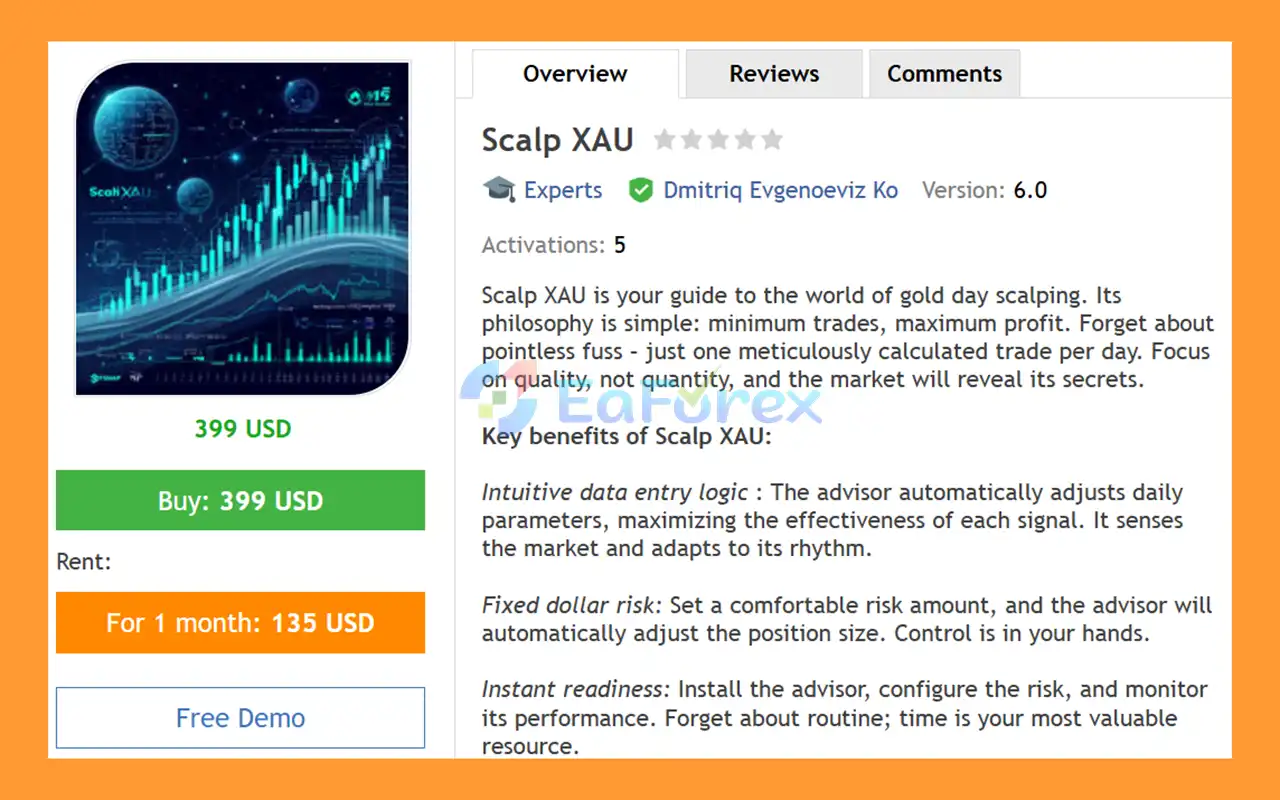1280x800 pixels.
Task: Click the green 399 USD price text
Action: pos(243,429)
